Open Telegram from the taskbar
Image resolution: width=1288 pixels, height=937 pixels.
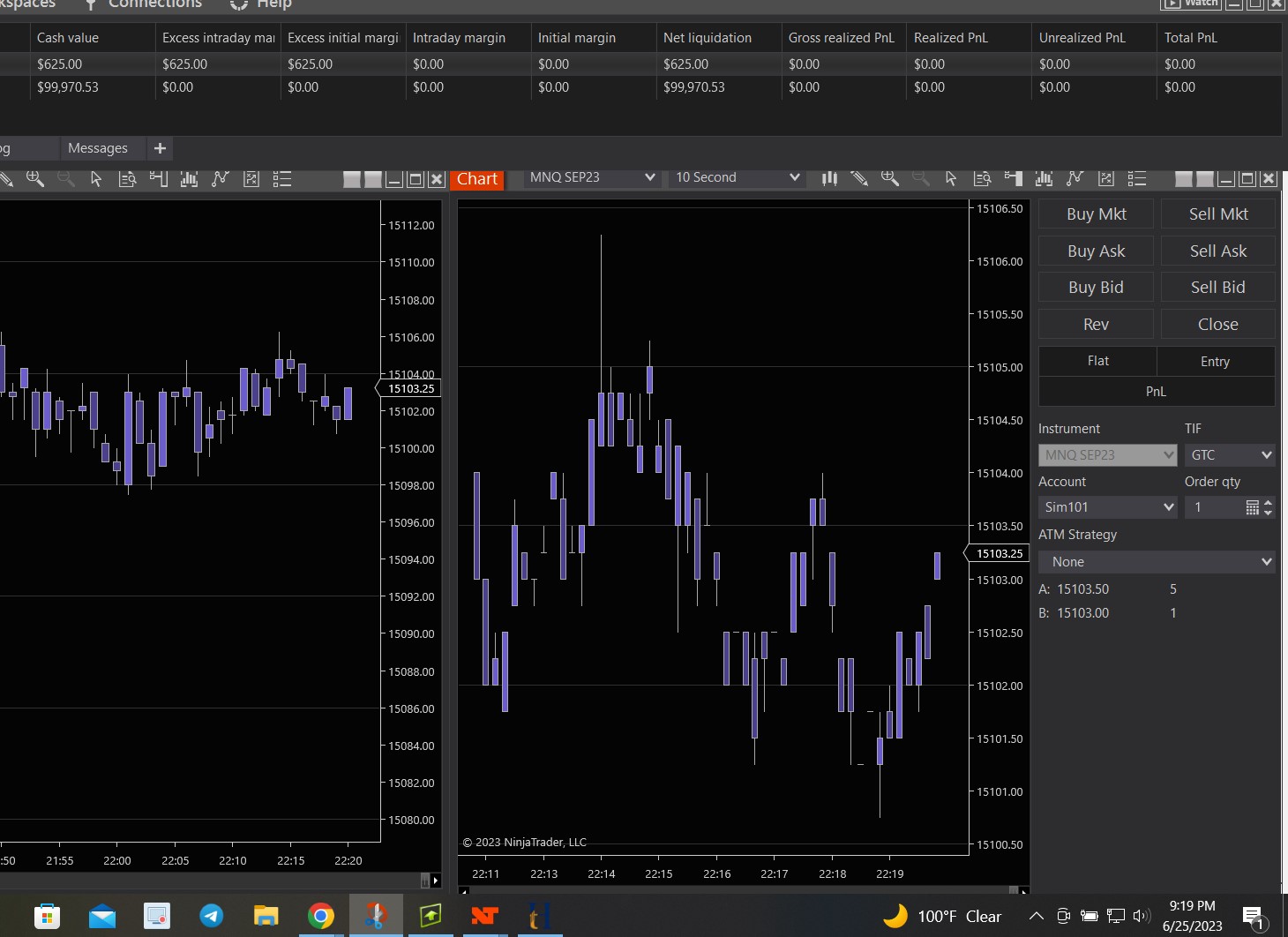pyautogui.click(x=212, y=916)
